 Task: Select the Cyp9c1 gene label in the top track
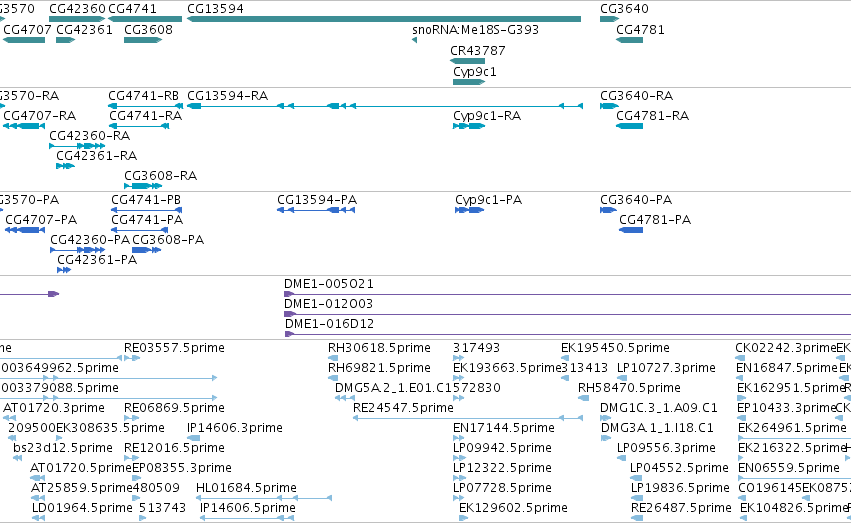click(475, 72)
